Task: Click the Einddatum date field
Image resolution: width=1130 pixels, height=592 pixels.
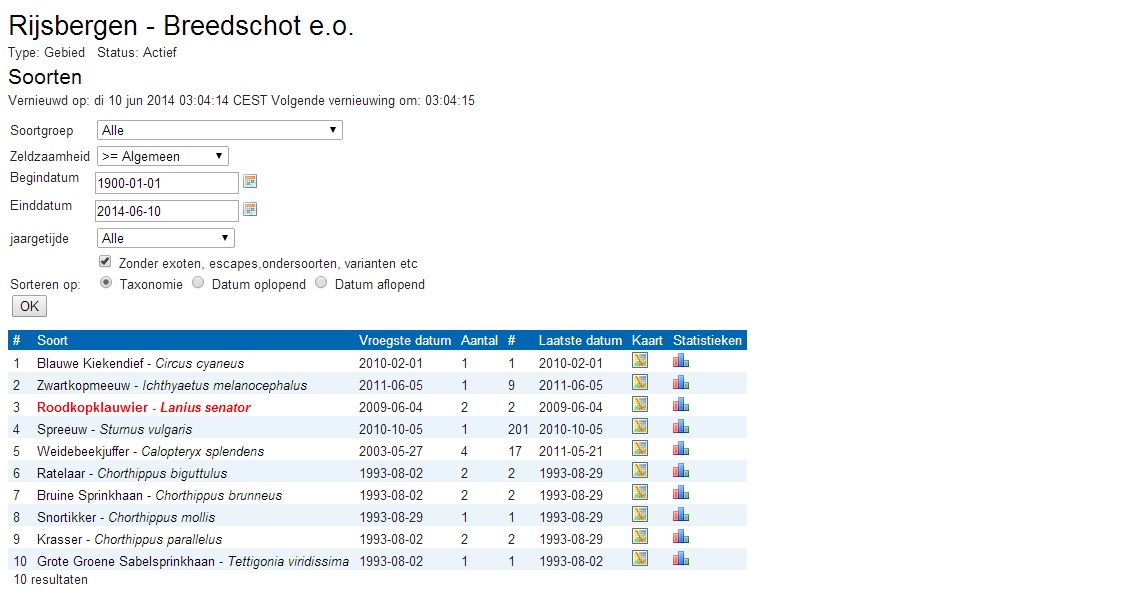Action: coord(166,211)
